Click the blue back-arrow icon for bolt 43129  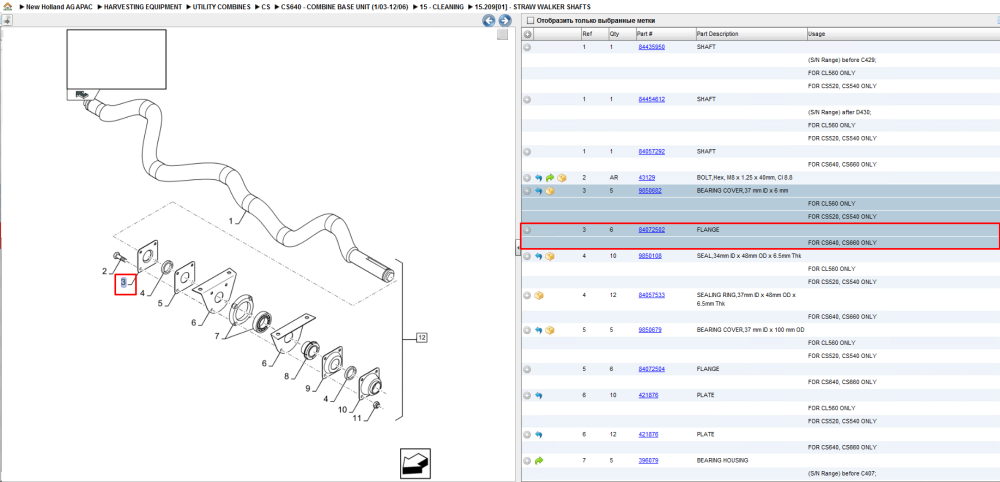pos(538,178)
